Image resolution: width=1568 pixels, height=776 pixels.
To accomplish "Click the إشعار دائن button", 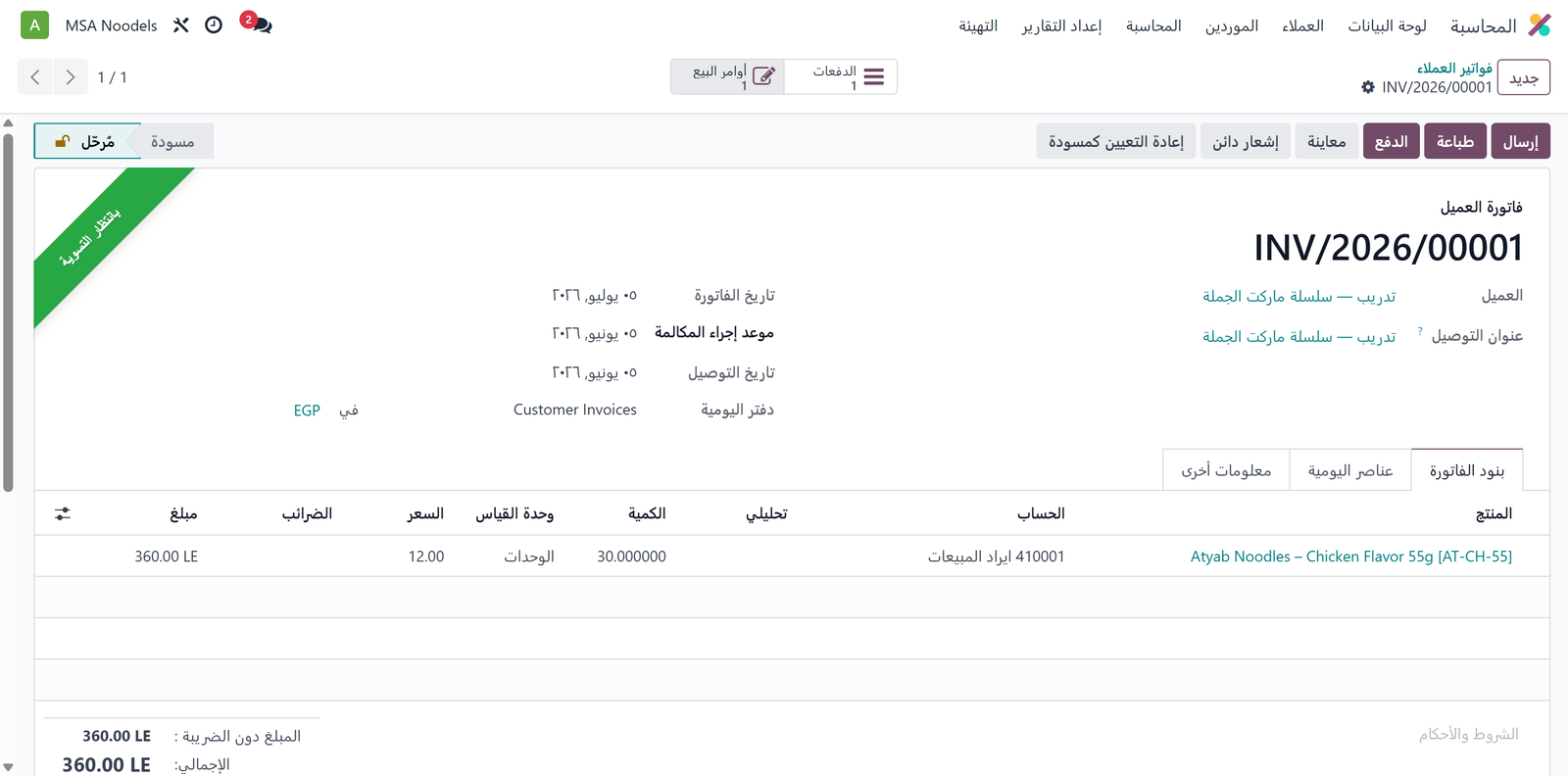I will [1246, 141].
